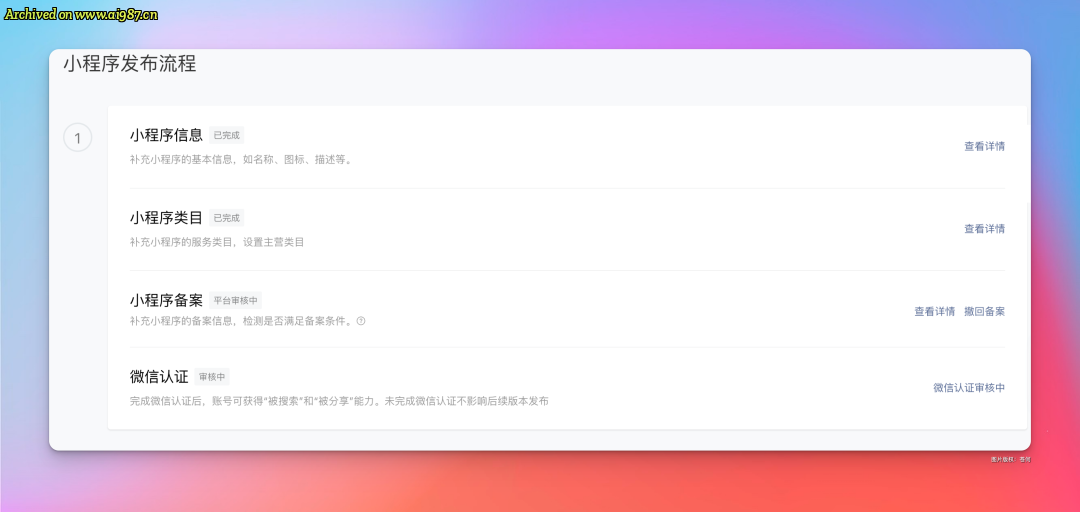Open 查看详情 for 小程序类目
The height and width of the screenshot is (512, 1080).
pyautogui.click(x=984, y=229)
